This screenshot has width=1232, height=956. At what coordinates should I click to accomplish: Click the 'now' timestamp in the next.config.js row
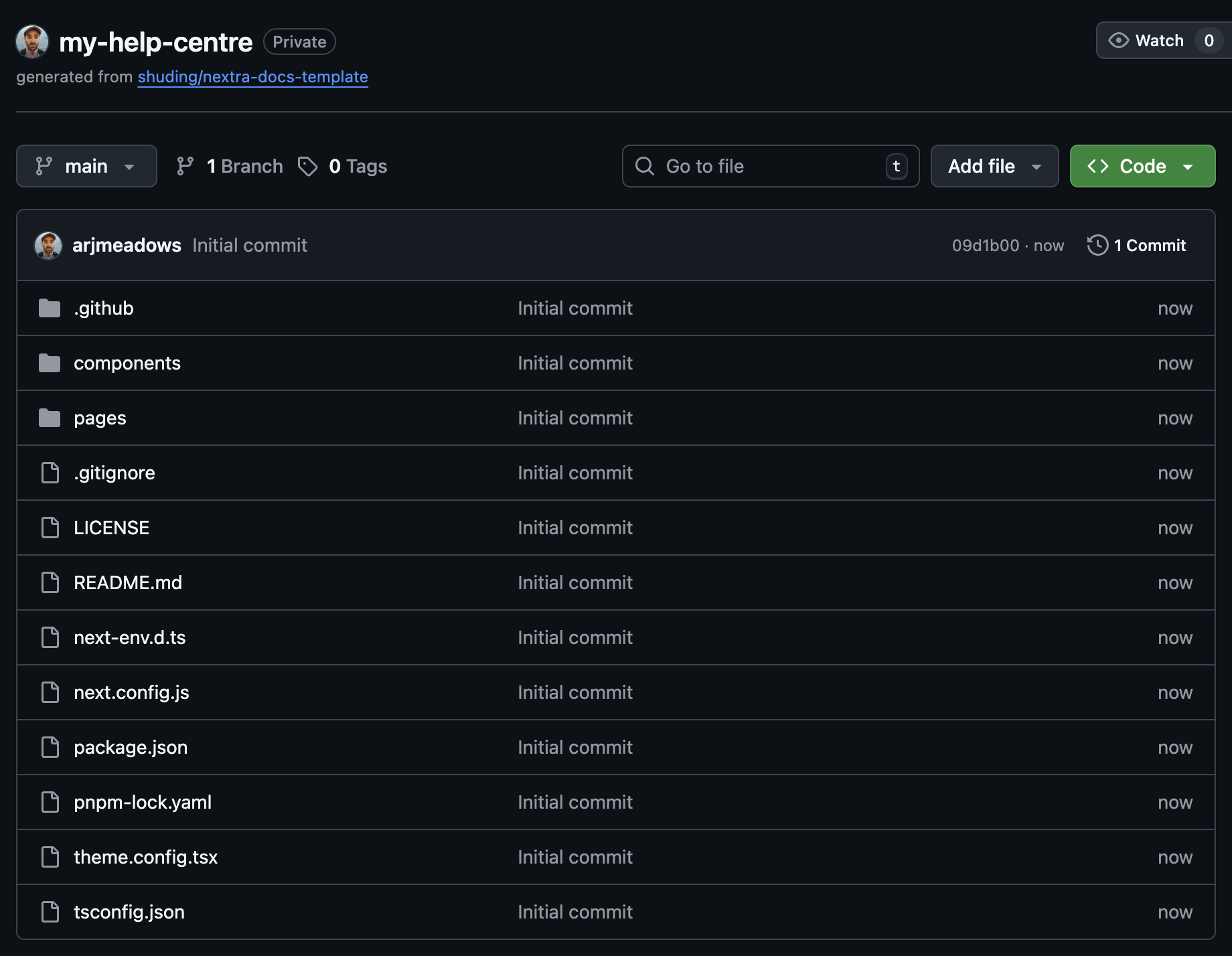[x=1175, y=692]
